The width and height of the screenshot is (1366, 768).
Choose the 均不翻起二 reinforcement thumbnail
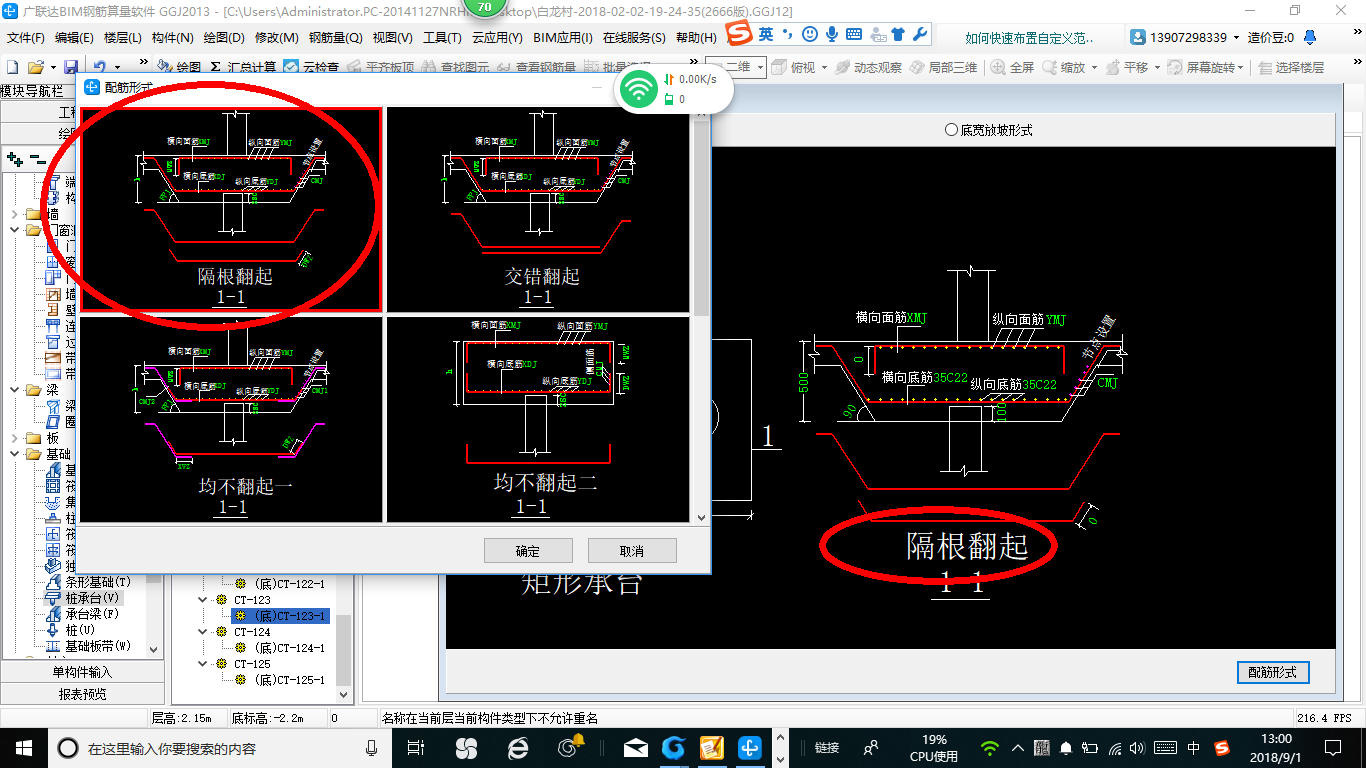pyautogui.click(x=538, y=419)
